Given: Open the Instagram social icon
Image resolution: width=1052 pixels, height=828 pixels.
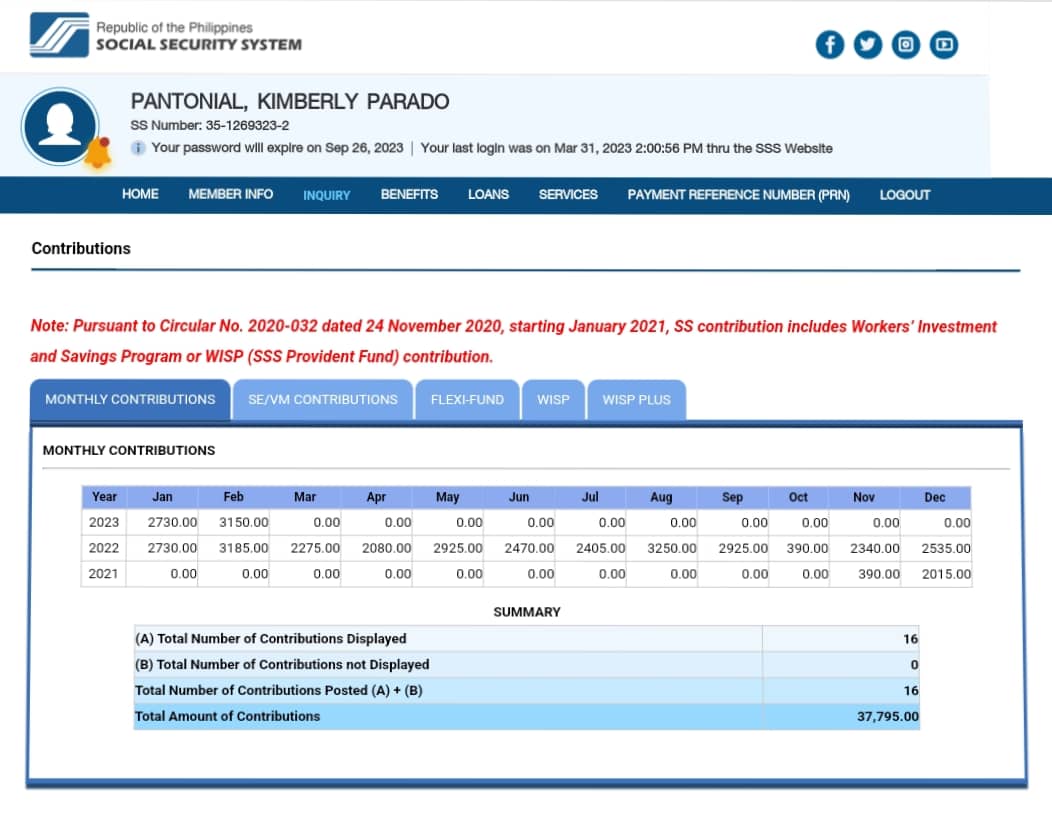Looking at the screenshot, I should (x=906, y=44).
